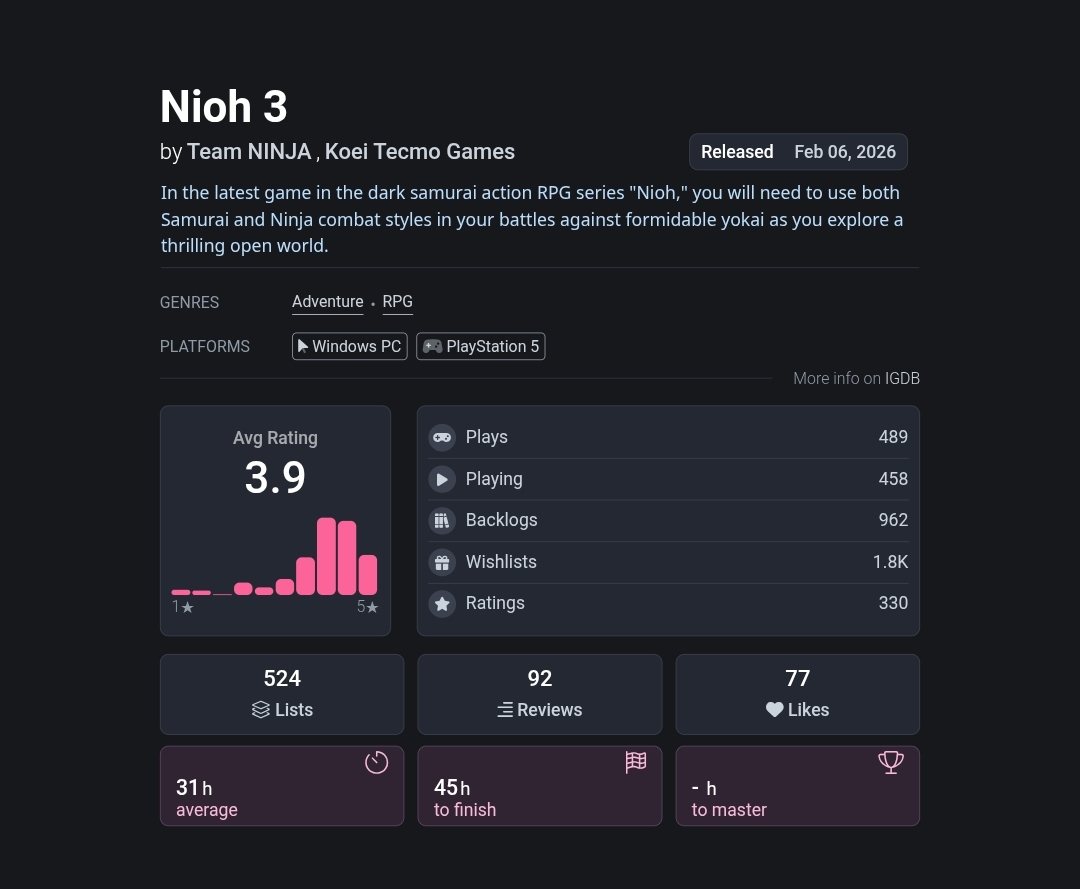Click the game description paragraph
This screenshot has height=889, width=1080.
[x=532, y=219]
